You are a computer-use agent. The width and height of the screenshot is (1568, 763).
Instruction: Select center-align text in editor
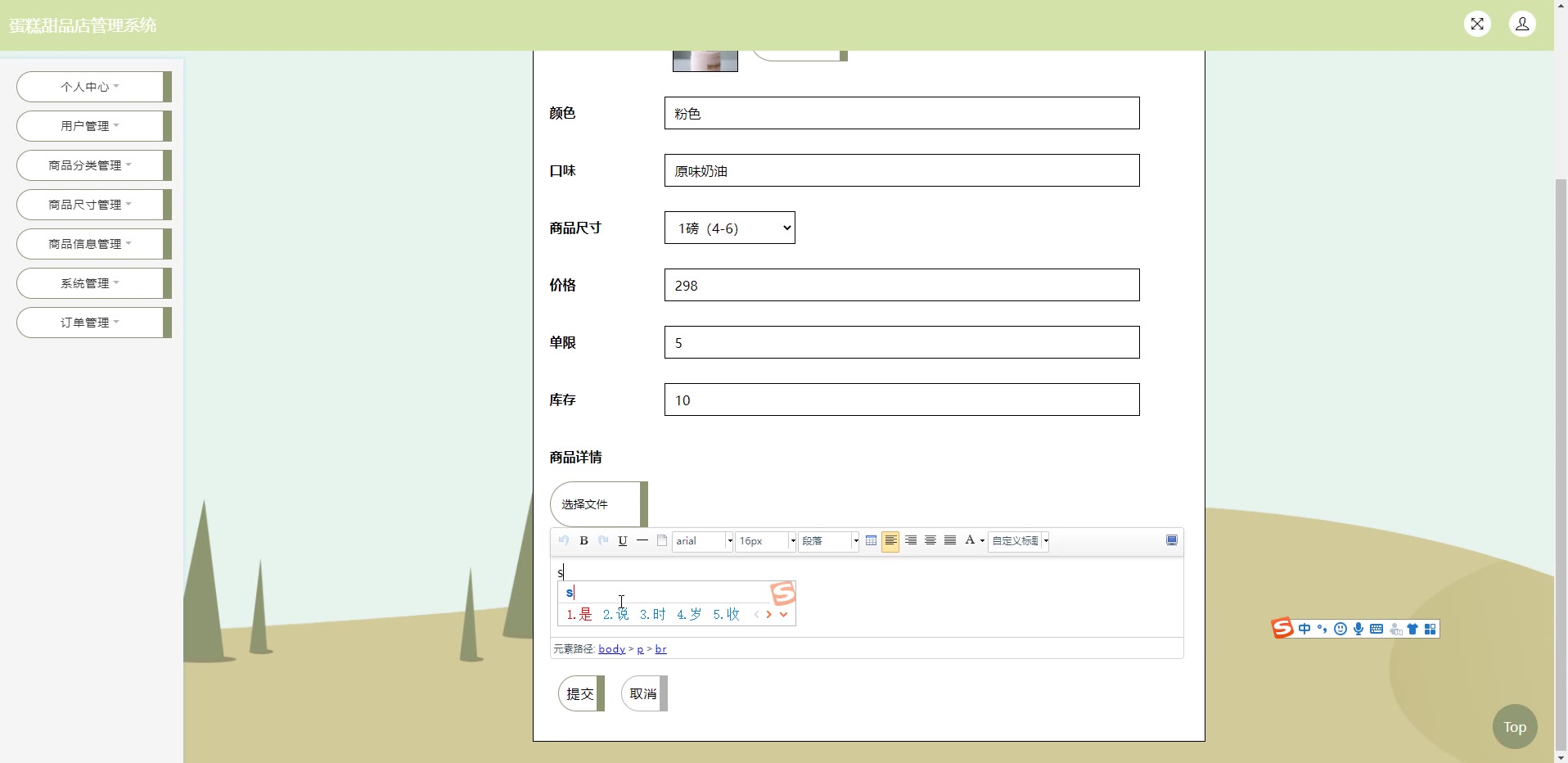(x=930, y=540)
